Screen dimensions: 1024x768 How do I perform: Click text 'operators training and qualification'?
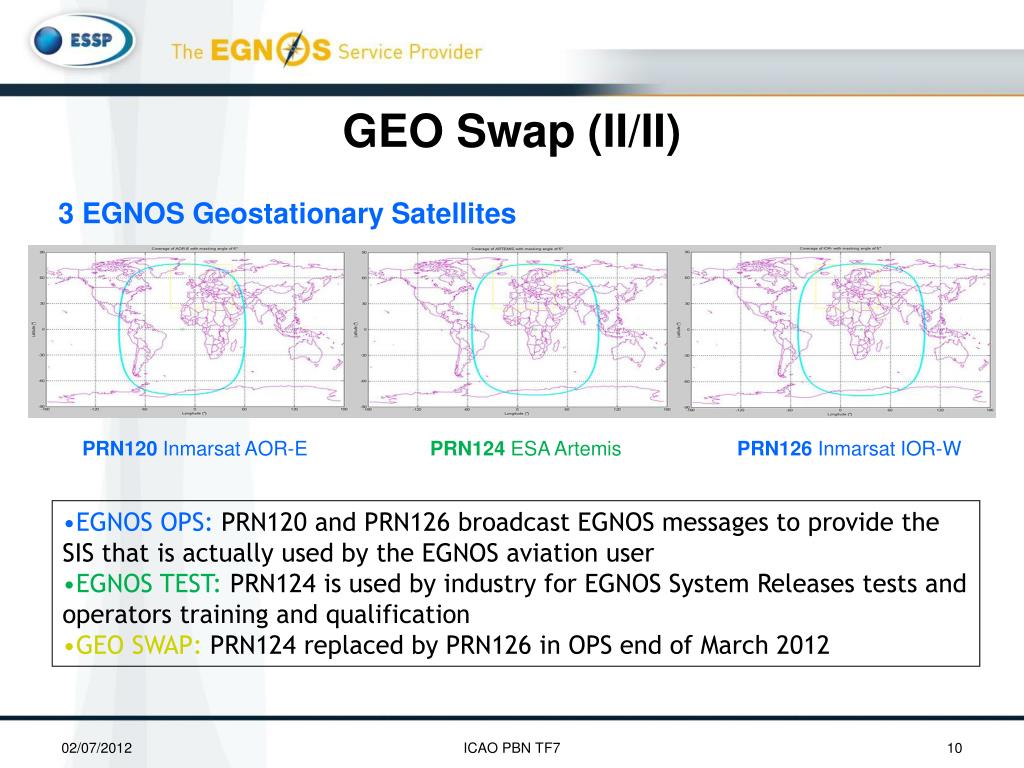tap(266, 615)
